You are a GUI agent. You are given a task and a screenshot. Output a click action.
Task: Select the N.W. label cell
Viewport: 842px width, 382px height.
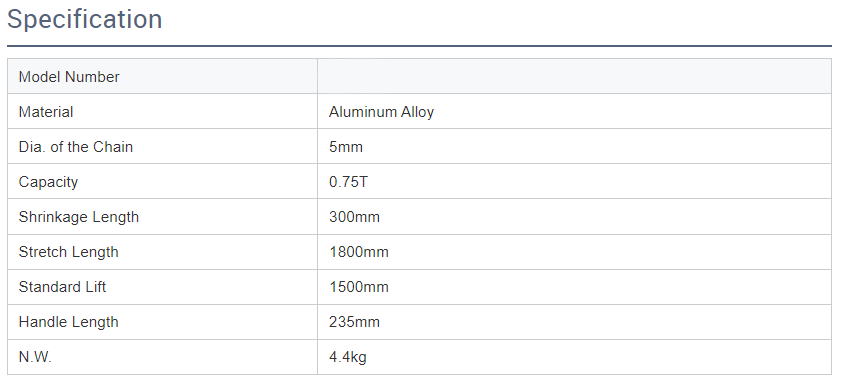point(162,357)
